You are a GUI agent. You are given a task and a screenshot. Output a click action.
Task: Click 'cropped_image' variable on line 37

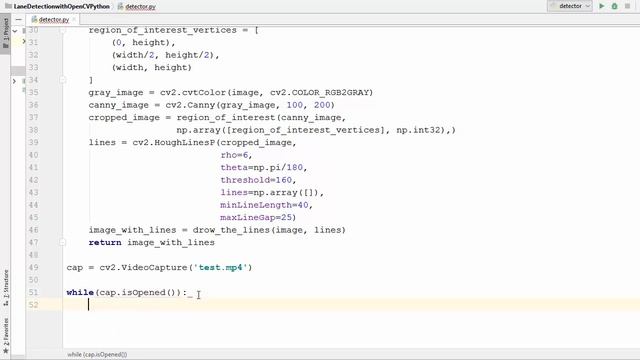point(124,118)
